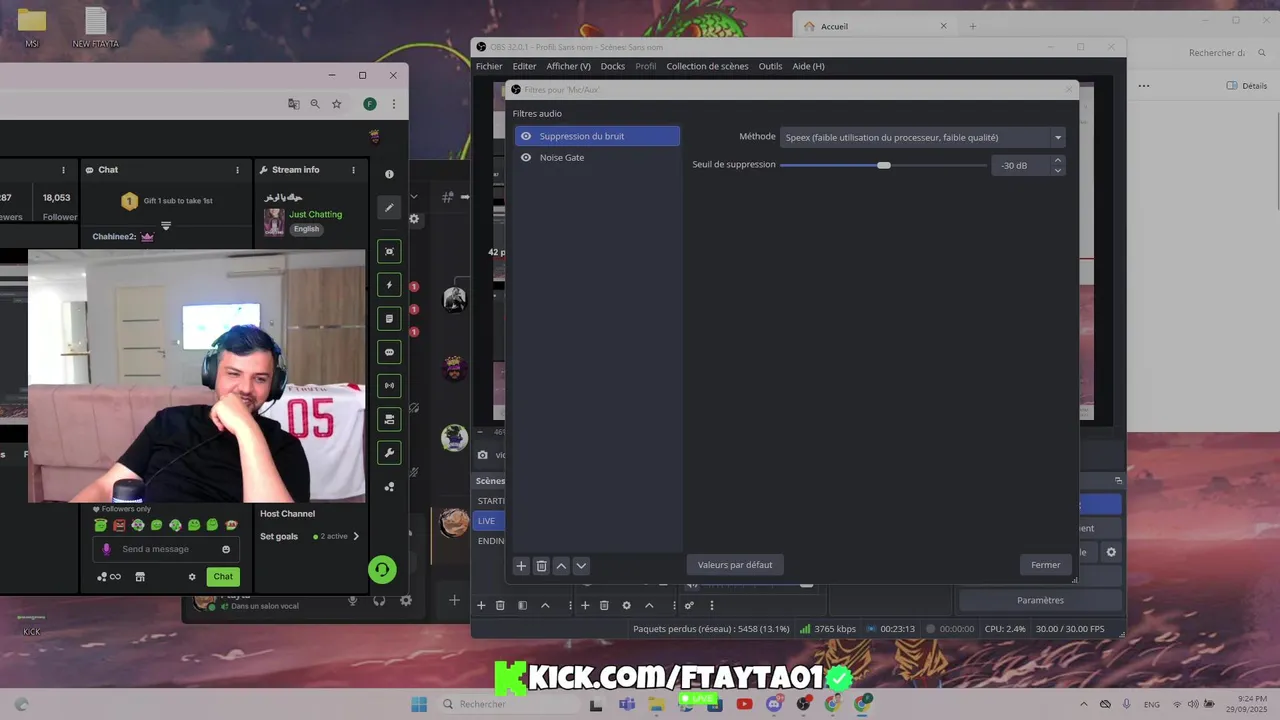This screenshot has height=720, width=1280.
Task: Select the LIVE scene in OBS
Action: (x=490, y=521)
